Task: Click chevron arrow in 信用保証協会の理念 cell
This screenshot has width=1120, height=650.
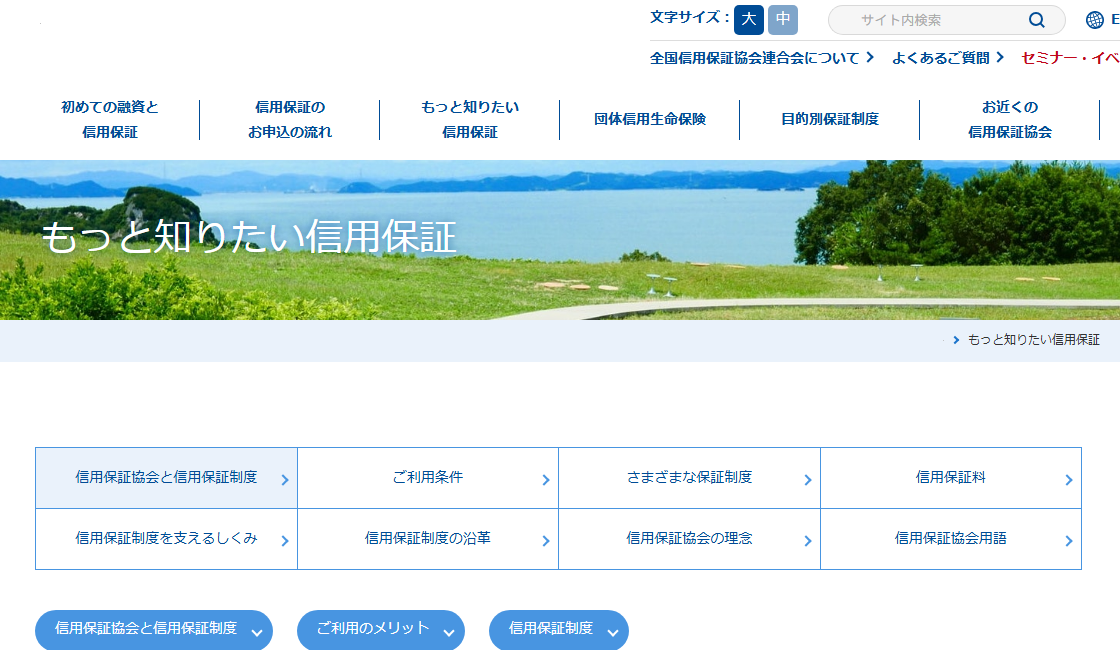Action: [x=808, y=541]
